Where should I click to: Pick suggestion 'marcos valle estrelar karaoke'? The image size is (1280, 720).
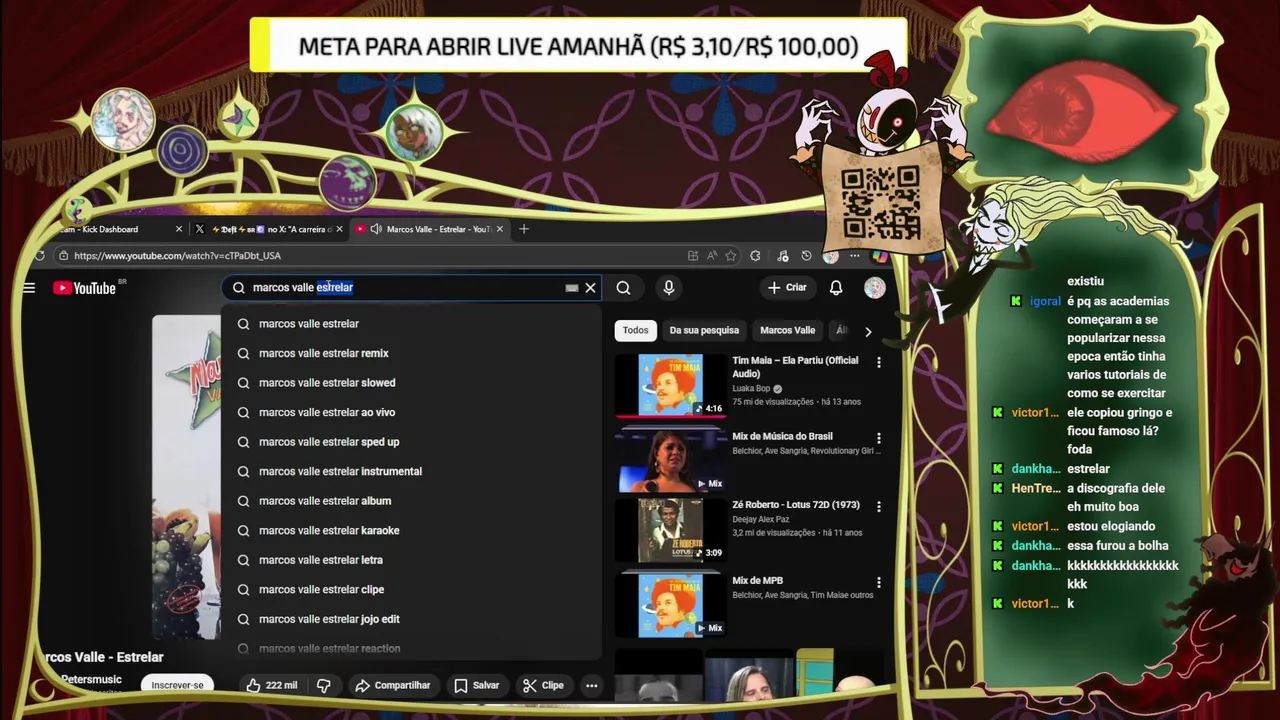[411, 530]
